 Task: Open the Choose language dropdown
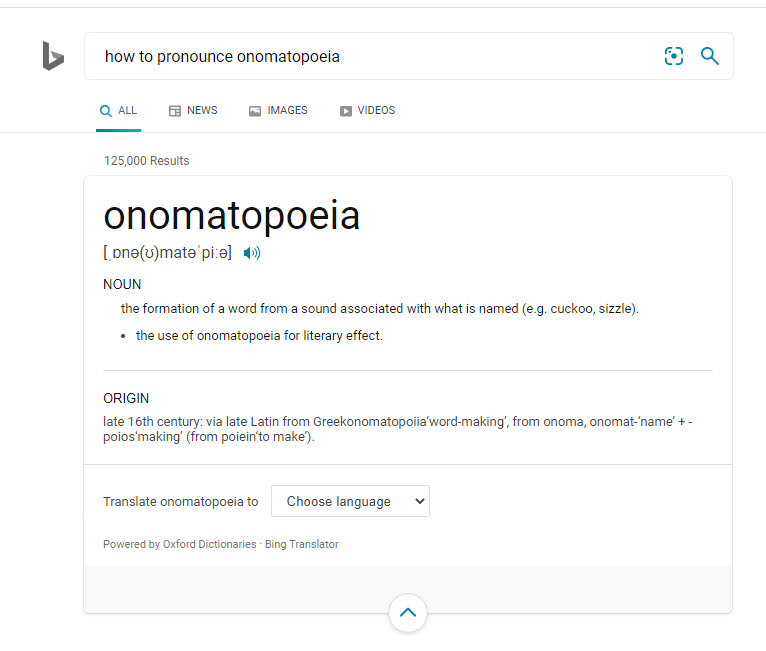350,501
